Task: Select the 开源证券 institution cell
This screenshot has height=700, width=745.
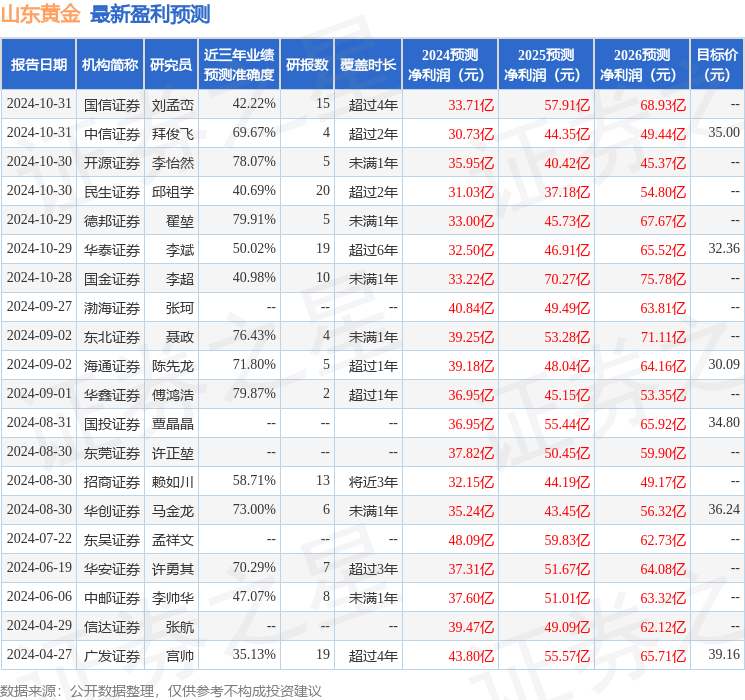Action: pyautogui.click(x=112, y=163)
